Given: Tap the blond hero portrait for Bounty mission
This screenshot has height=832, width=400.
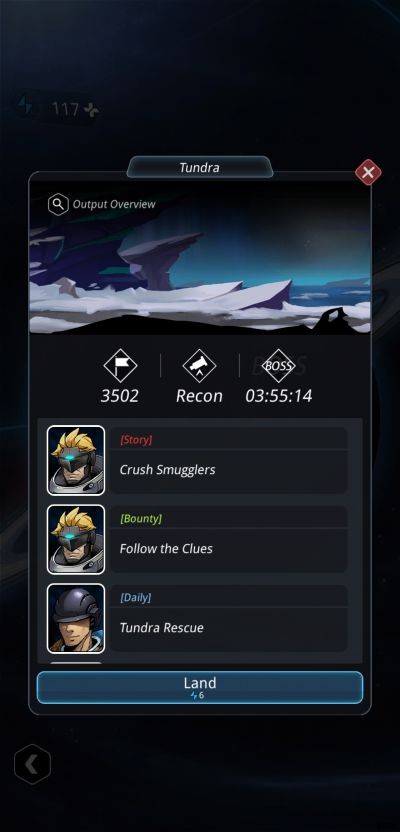Looking at the screenshot, I should 76,540.
